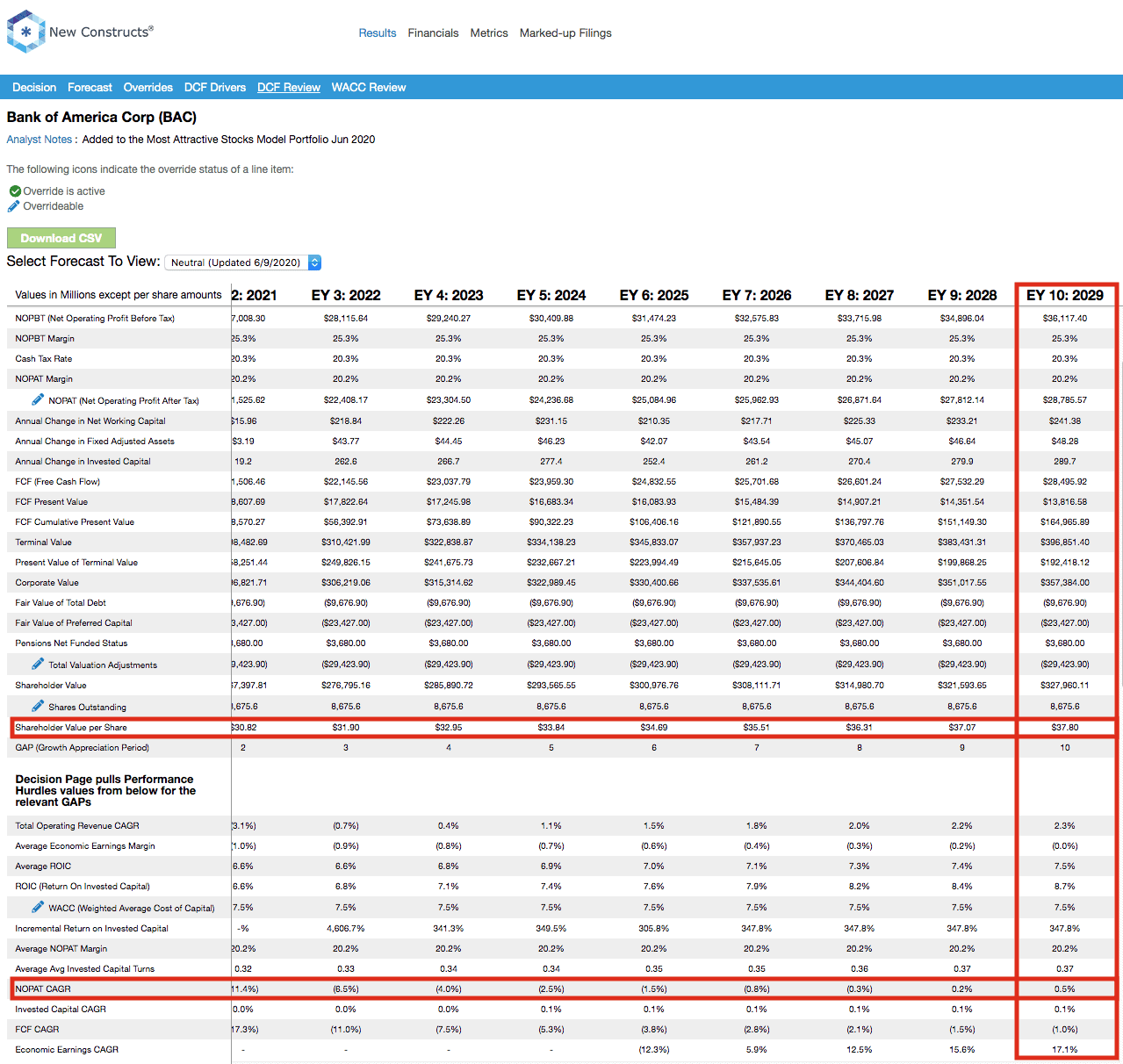The image size is (1123, 1064).
Task: Open the Analyst Notes link
Action: [40, 140]
